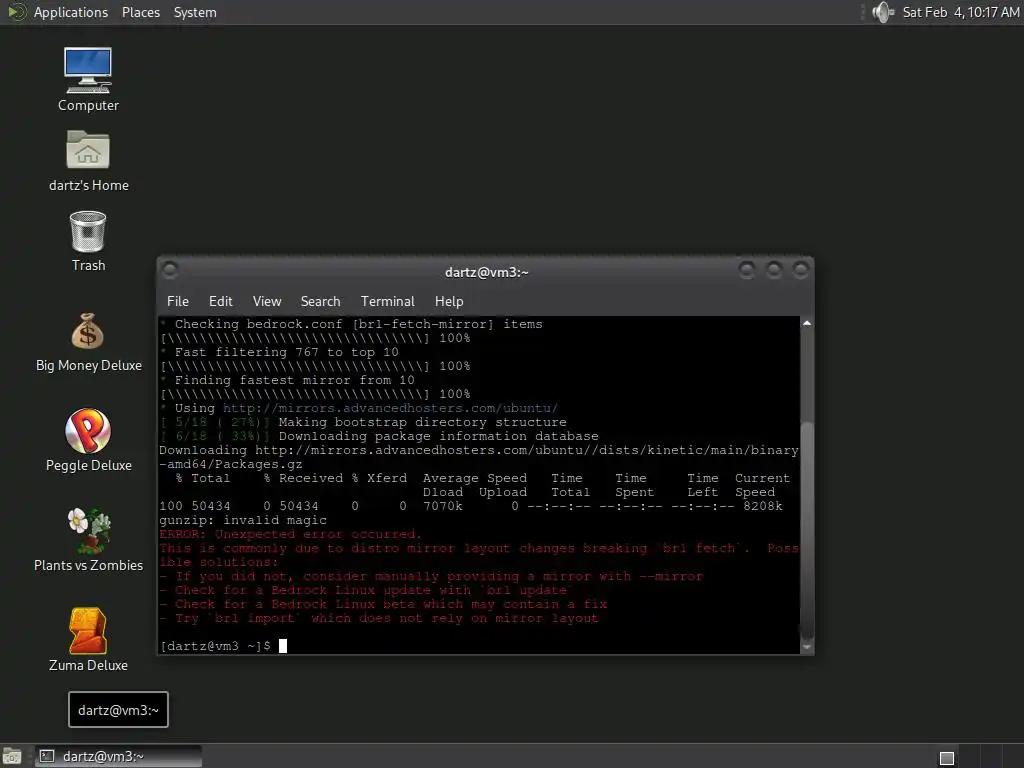Screen dimensions: 1024x768
Task: Minimize the terminal window
Action: pyautogui.click(x=746, y=269)
